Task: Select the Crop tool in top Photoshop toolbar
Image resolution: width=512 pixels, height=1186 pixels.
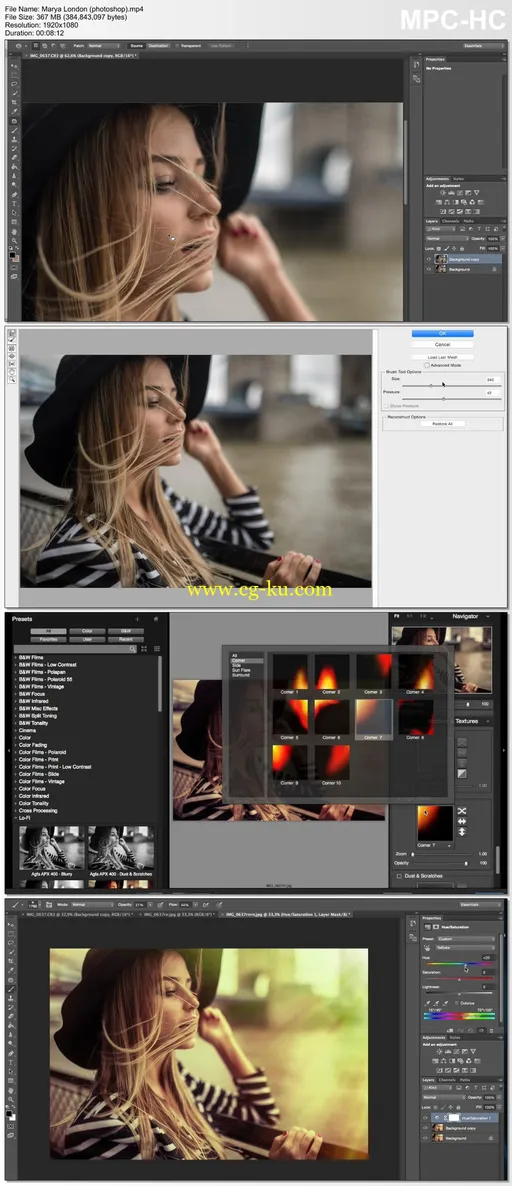Action: click(14, 102)
